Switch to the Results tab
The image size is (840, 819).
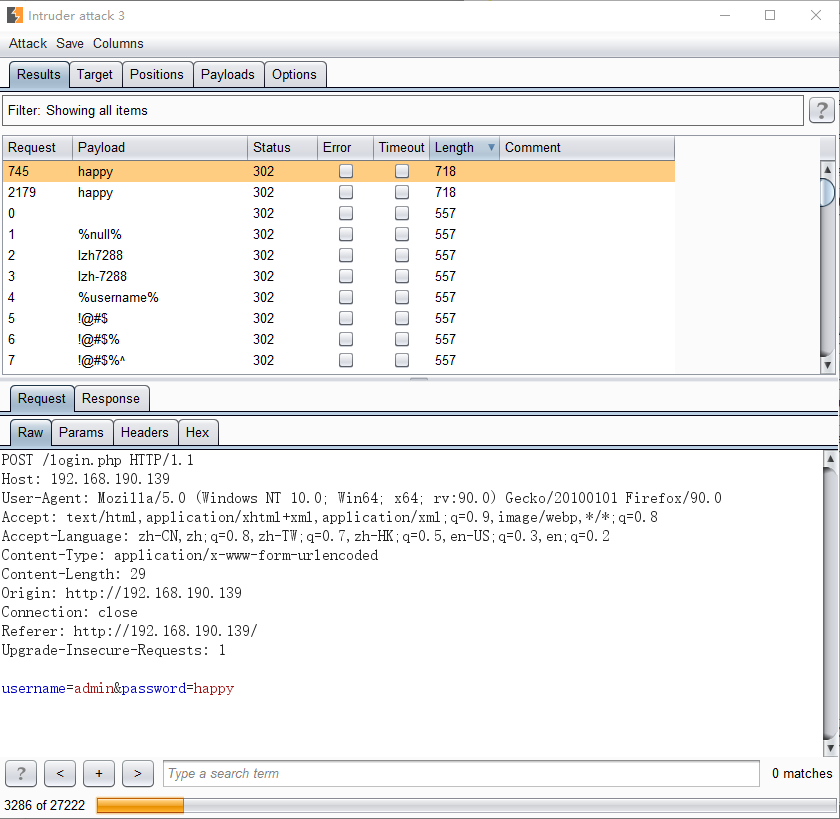coord(39,74)
